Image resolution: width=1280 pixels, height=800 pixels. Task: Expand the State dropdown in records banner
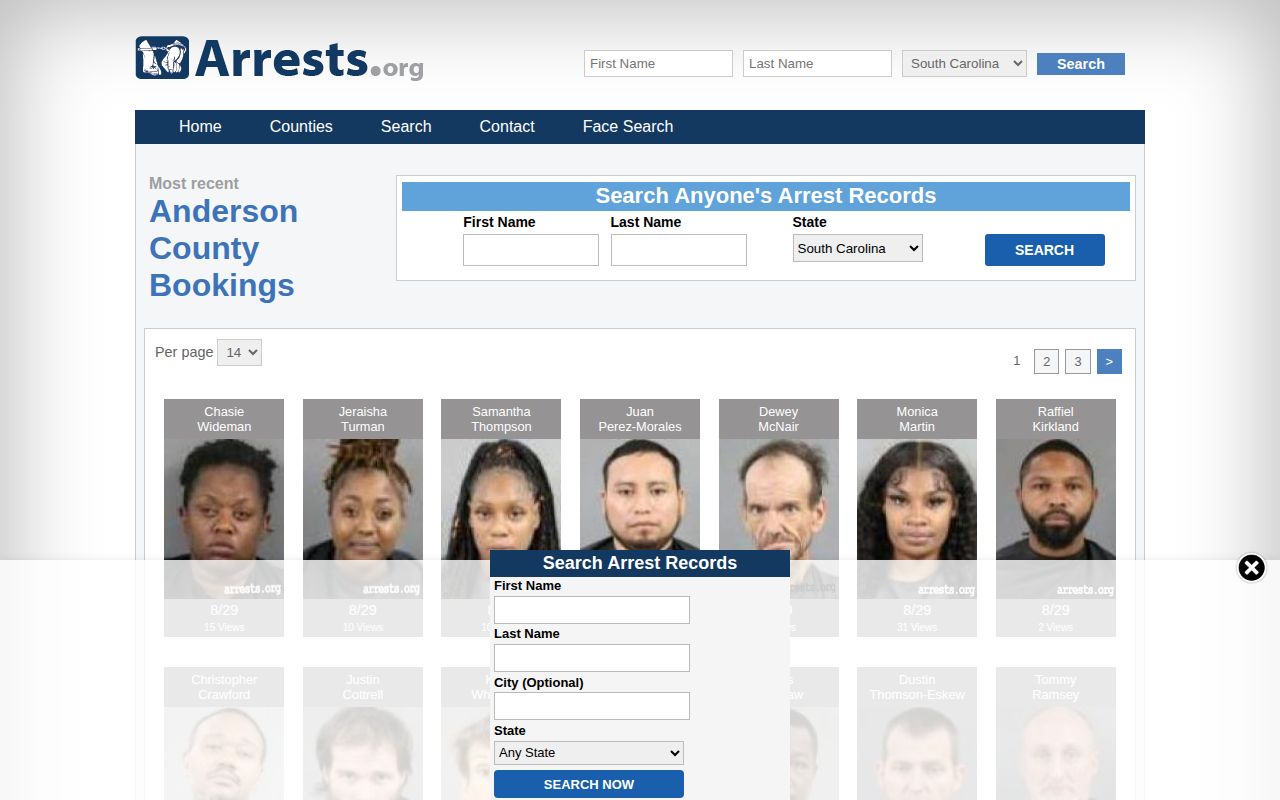858,248
